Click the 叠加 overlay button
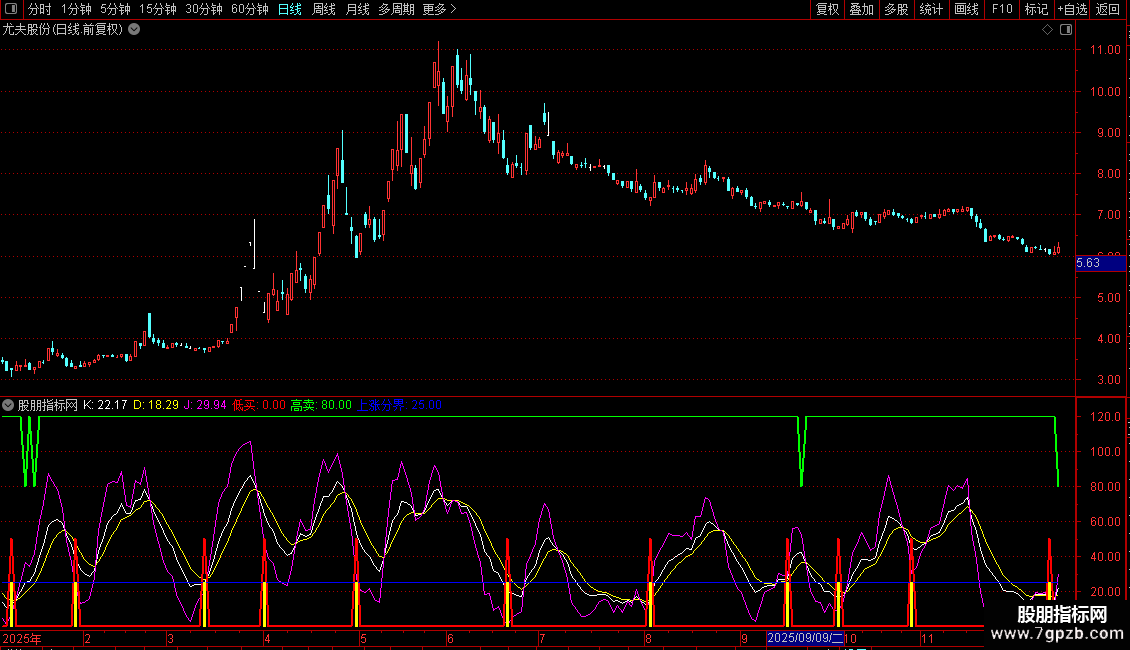The height and width of the screenshot is (650, 1130). click(861, 10)
